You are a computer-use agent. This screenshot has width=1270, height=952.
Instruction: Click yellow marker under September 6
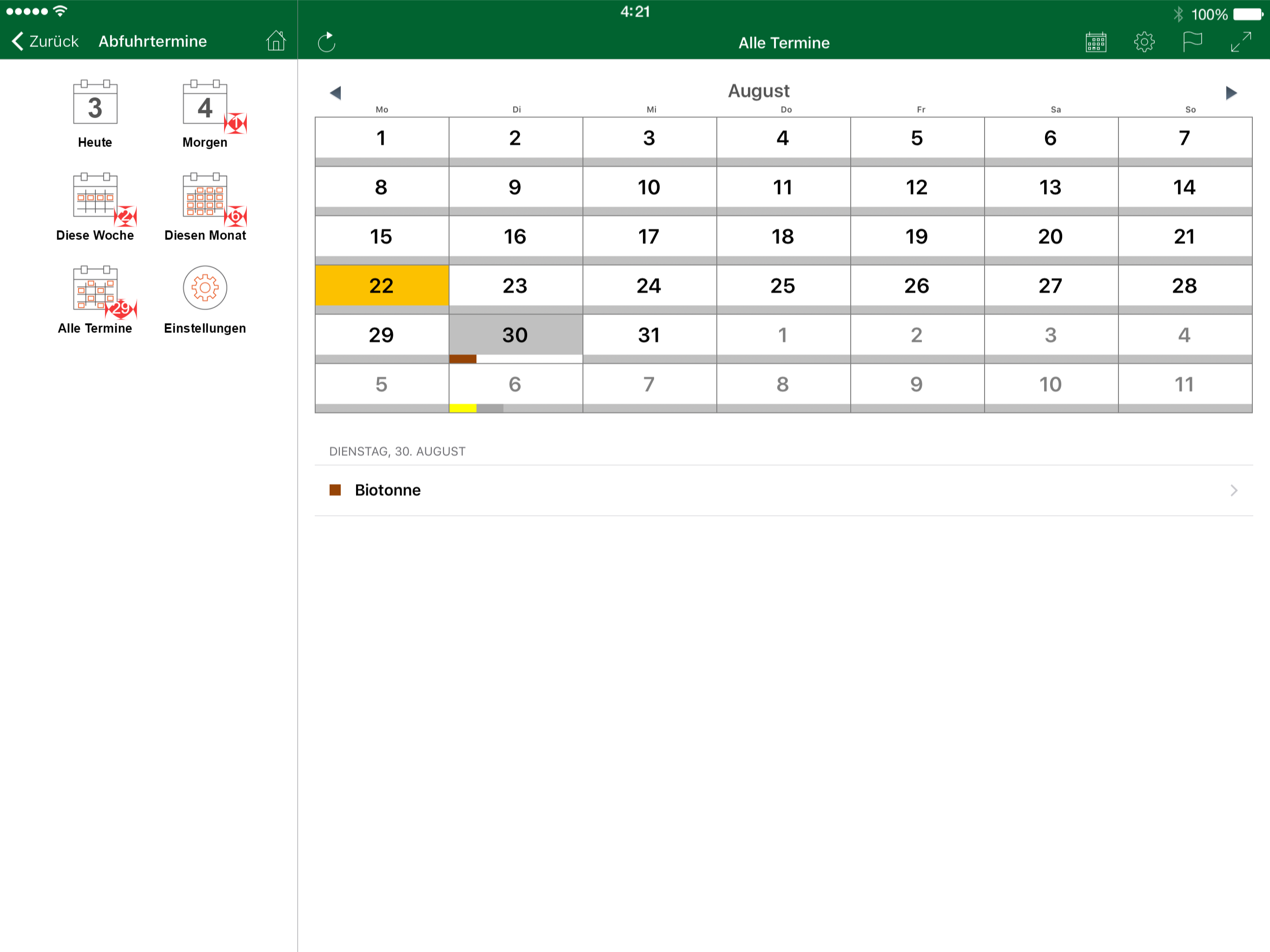click(x=463, y=408)
